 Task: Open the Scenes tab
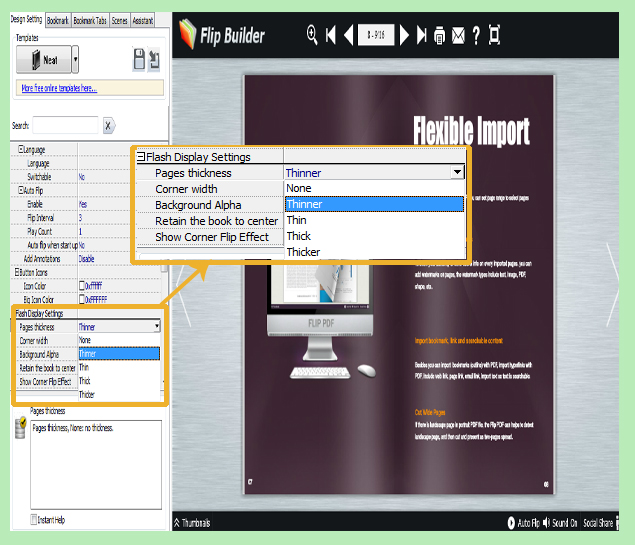point(119,20)
